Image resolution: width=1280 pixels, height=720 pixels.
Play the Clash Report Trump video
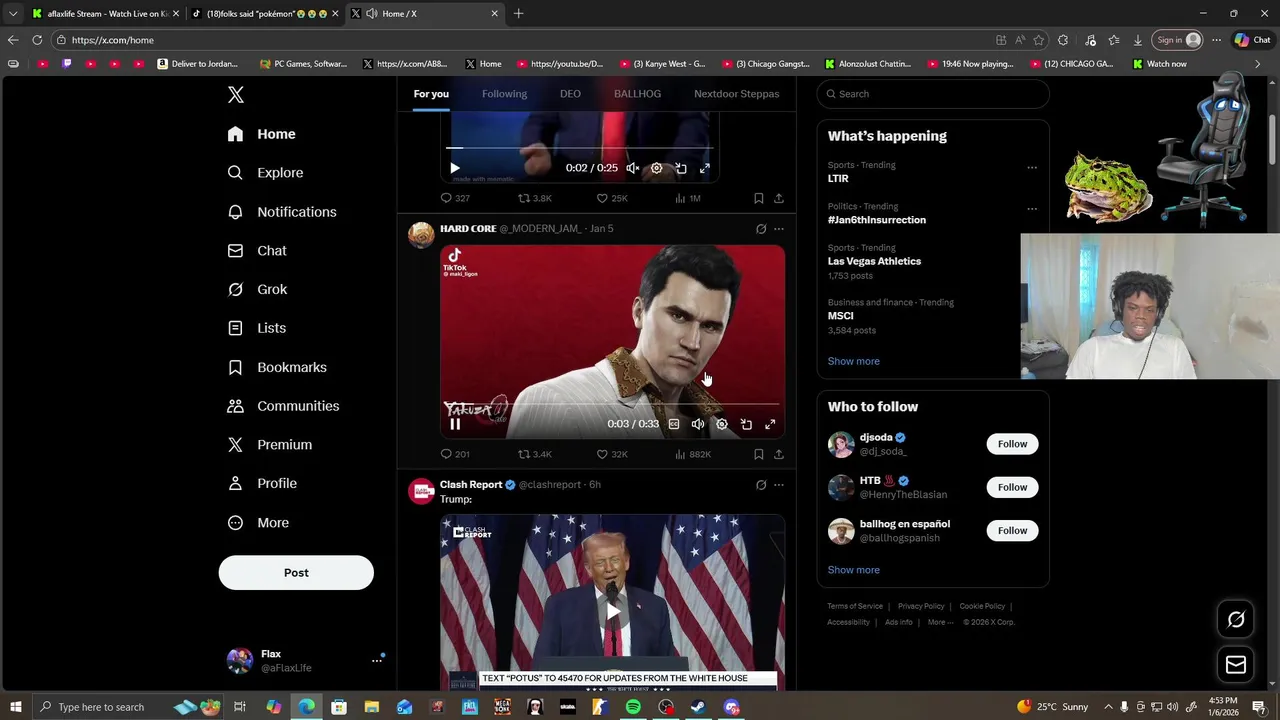tap(613, 611)
